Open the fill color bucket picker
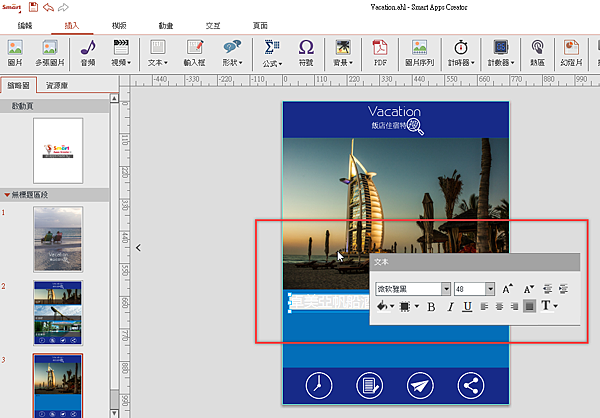This screenshot has height=418, width=600. (x=383, y=306)
